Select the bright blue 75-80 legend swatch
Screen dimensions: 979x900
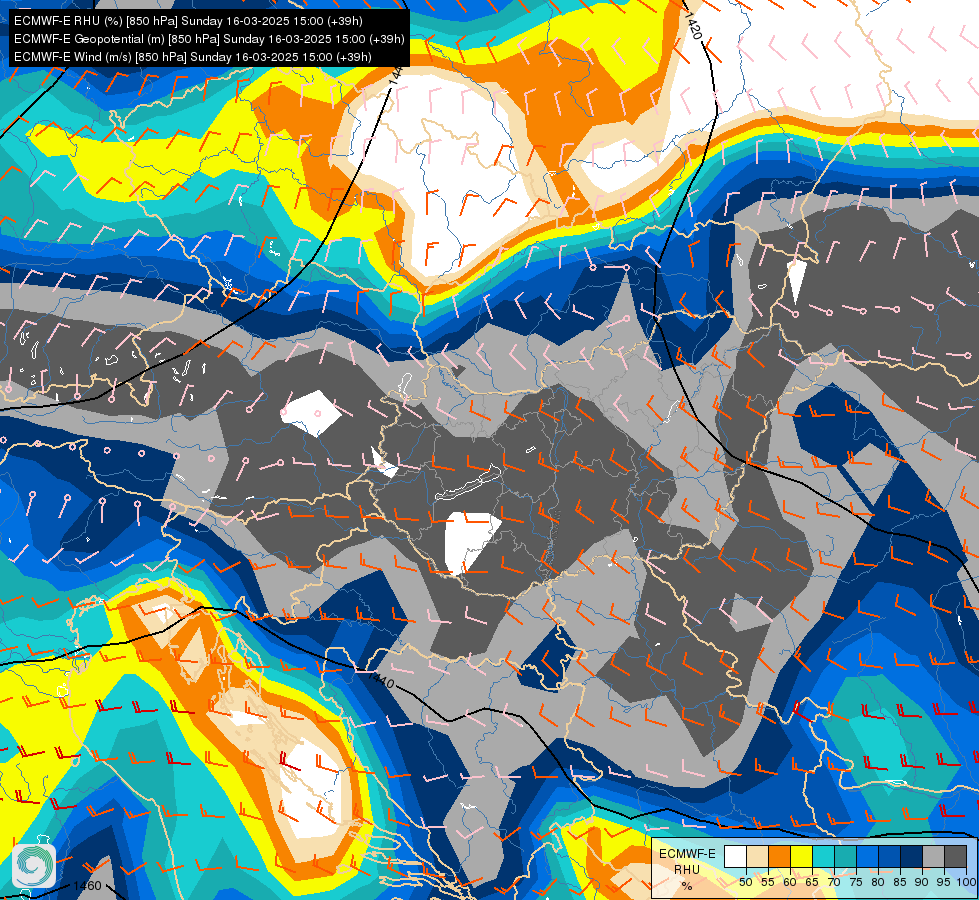(x=868, y=856)
